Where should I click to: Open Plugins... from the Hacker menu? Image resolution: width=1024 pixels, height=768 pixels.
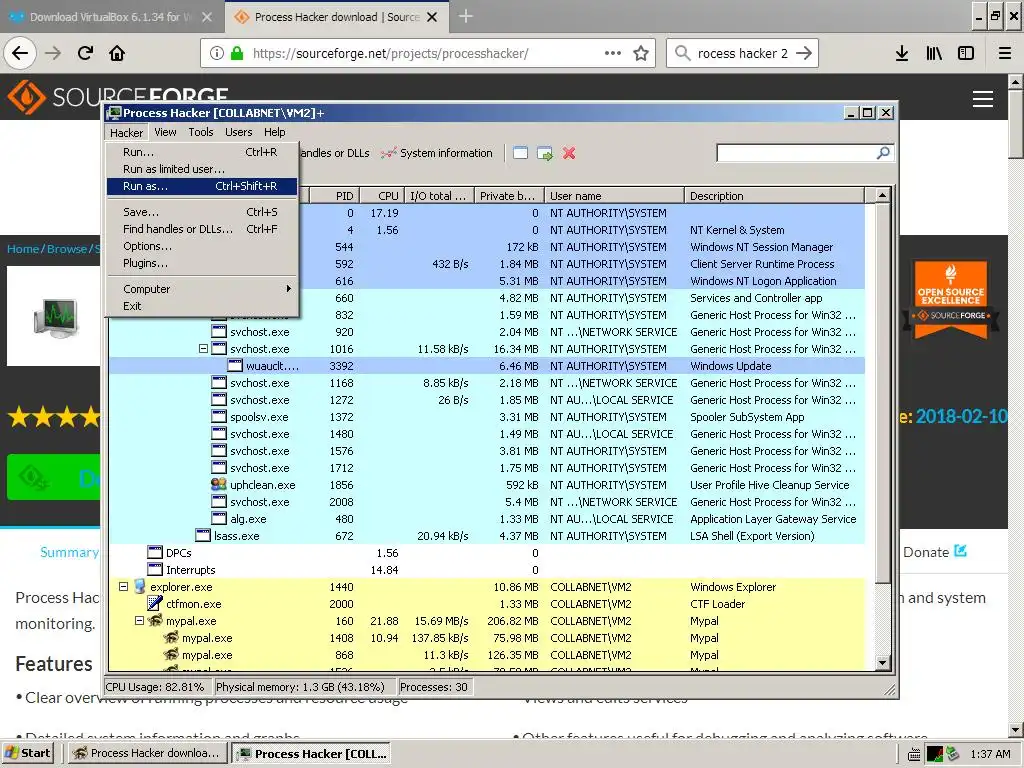202,263
